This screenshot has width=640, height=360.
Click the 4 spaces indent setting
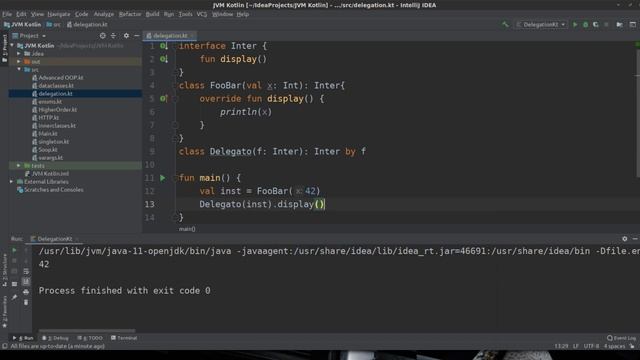[x=614, y=346]
